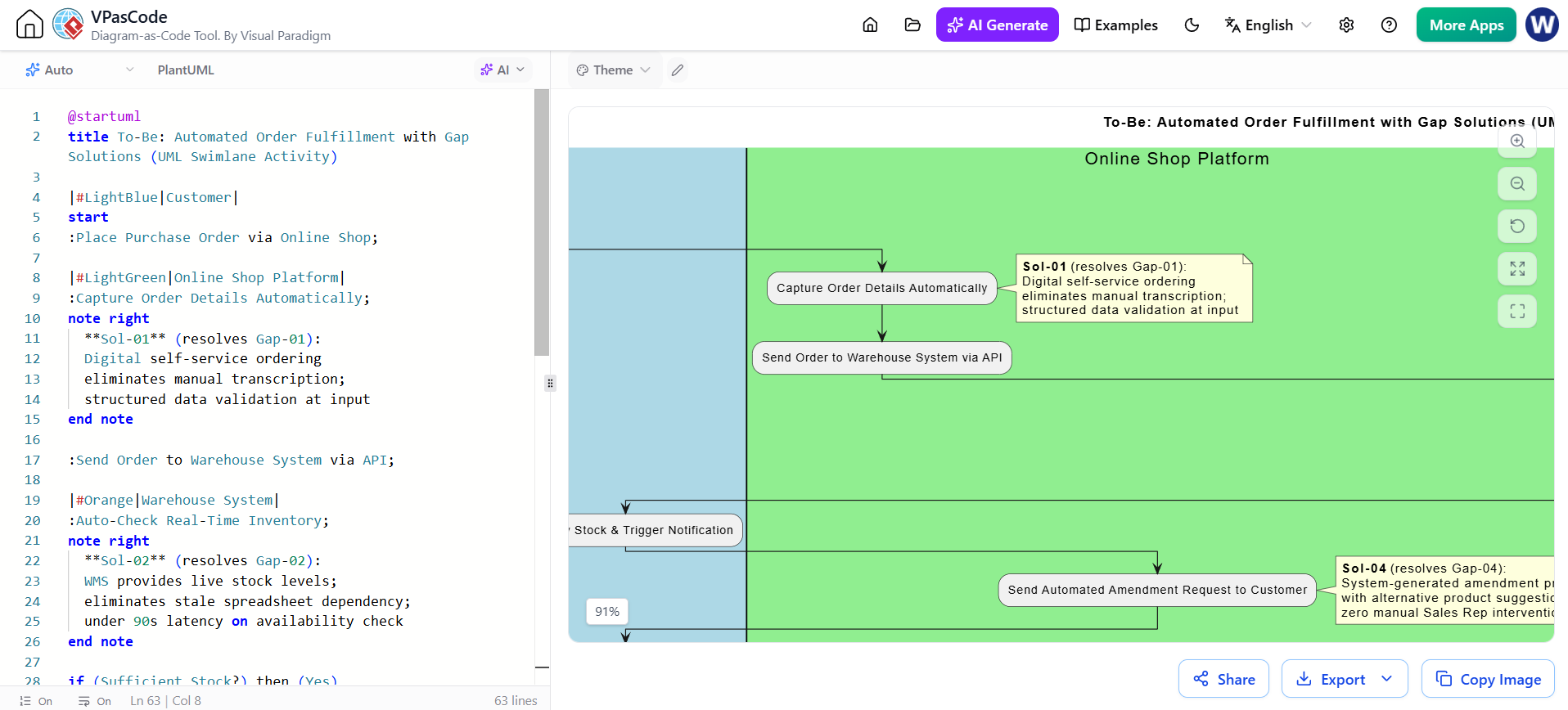Image resolution: width=1568 pixels, height=710 pixels.
Task: Open the help question mark icon
Action: pyautogui.click(x=1389, y=25)
